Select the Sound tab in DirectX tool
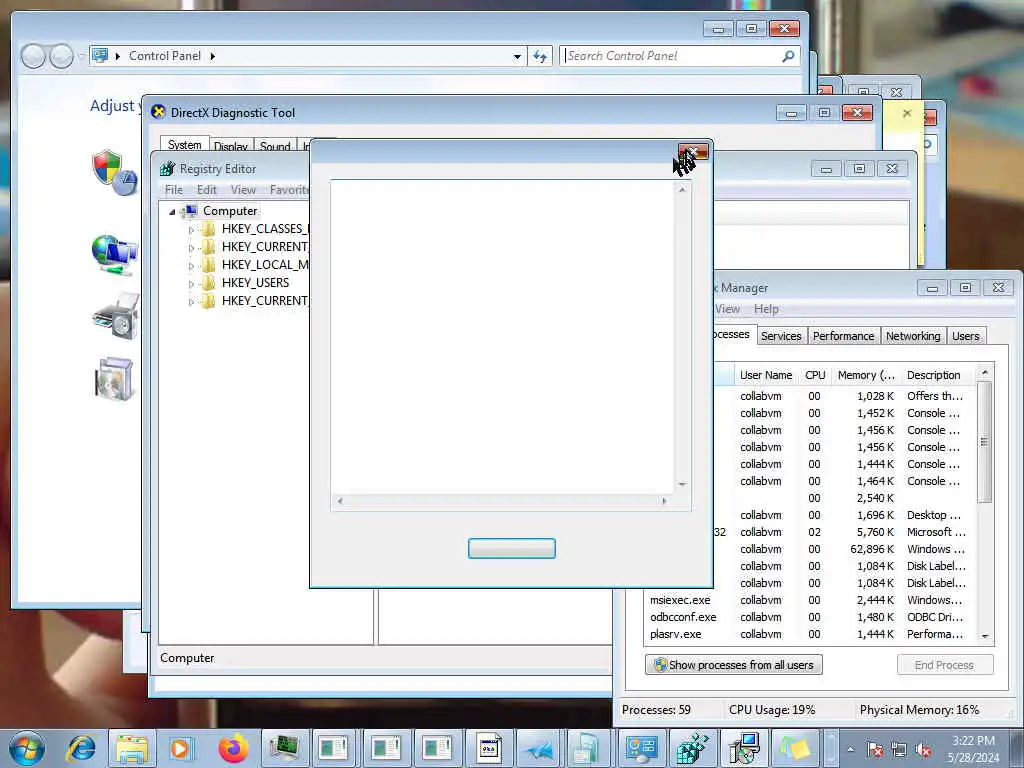 [x=275, y=146]
